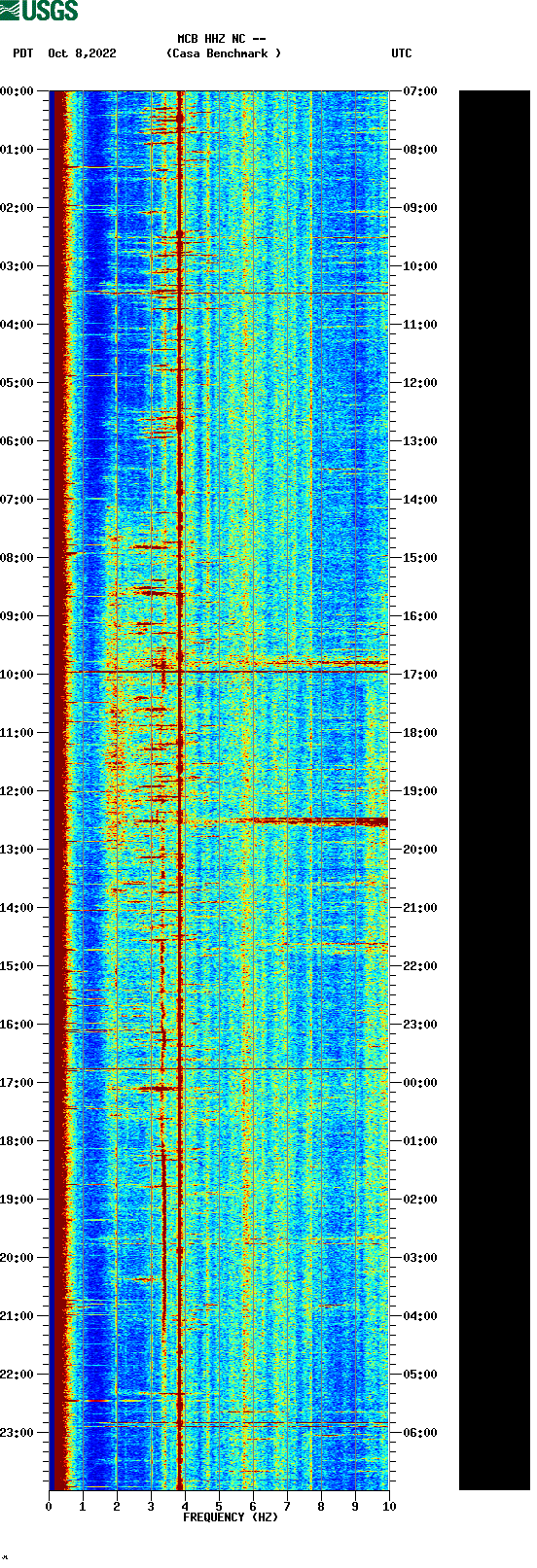This screenshot has height=1568, width=537.
Task: Click the 20:00 UTC time label
Action: pos(420,850)
